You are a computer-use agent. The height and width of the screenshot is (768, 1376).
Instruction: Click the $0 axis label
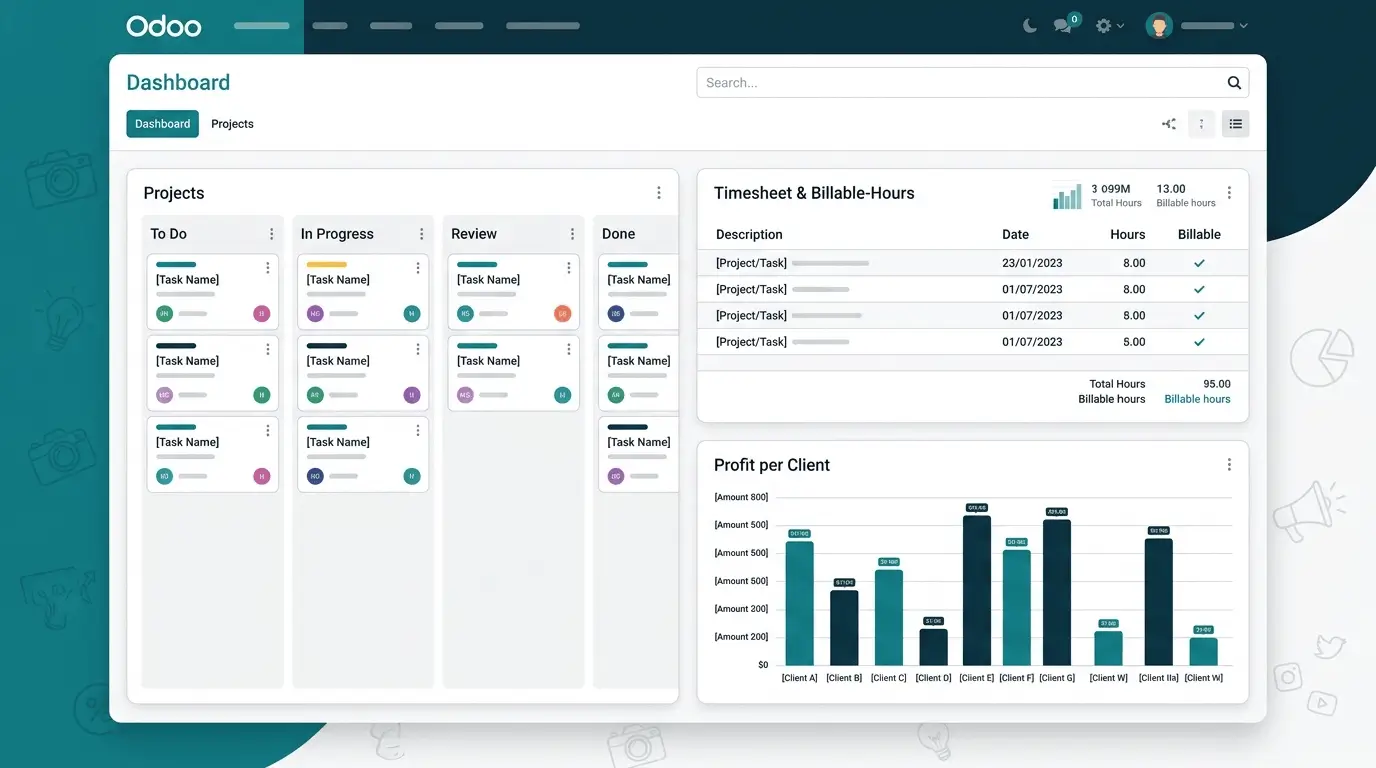(763, 665)
